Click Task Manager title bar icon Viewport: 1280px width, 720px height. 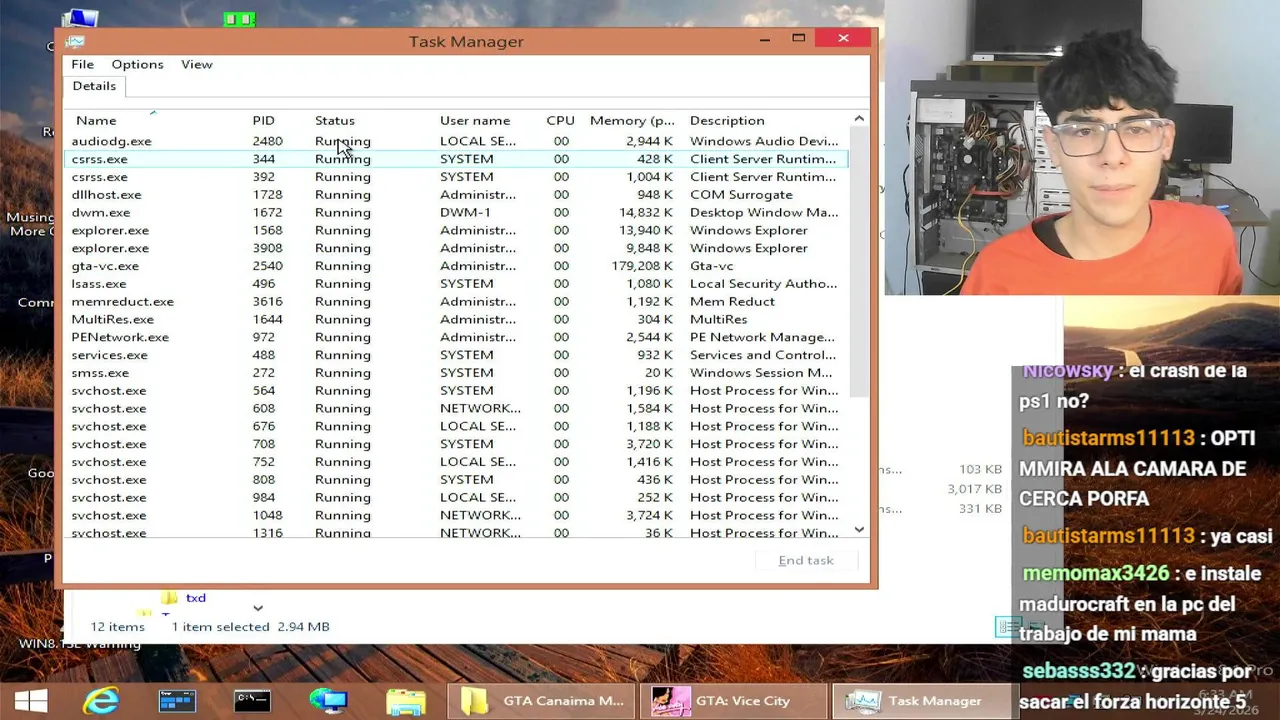point(75,41)
